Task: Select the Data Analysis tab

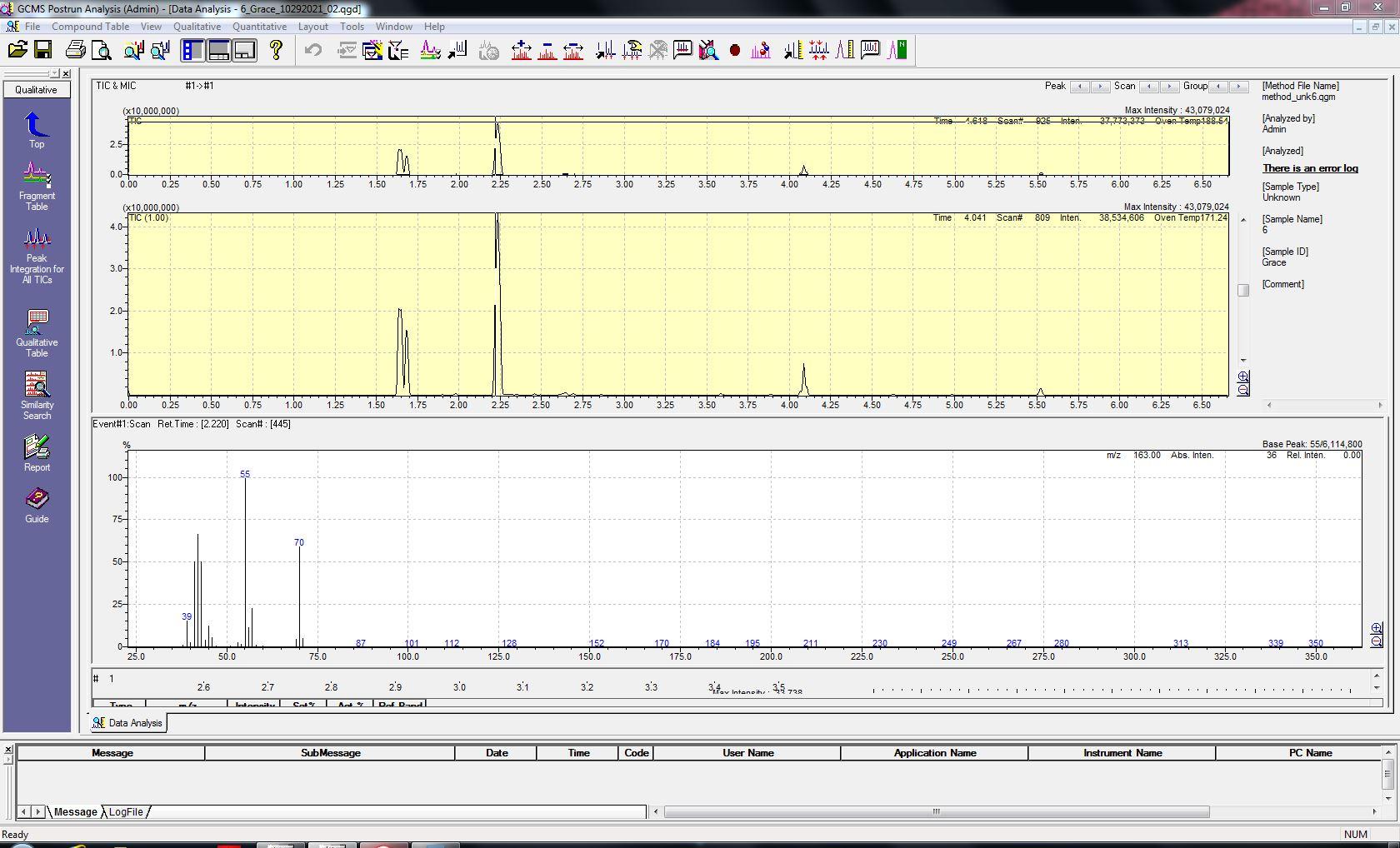Action: tap(128, 723)
